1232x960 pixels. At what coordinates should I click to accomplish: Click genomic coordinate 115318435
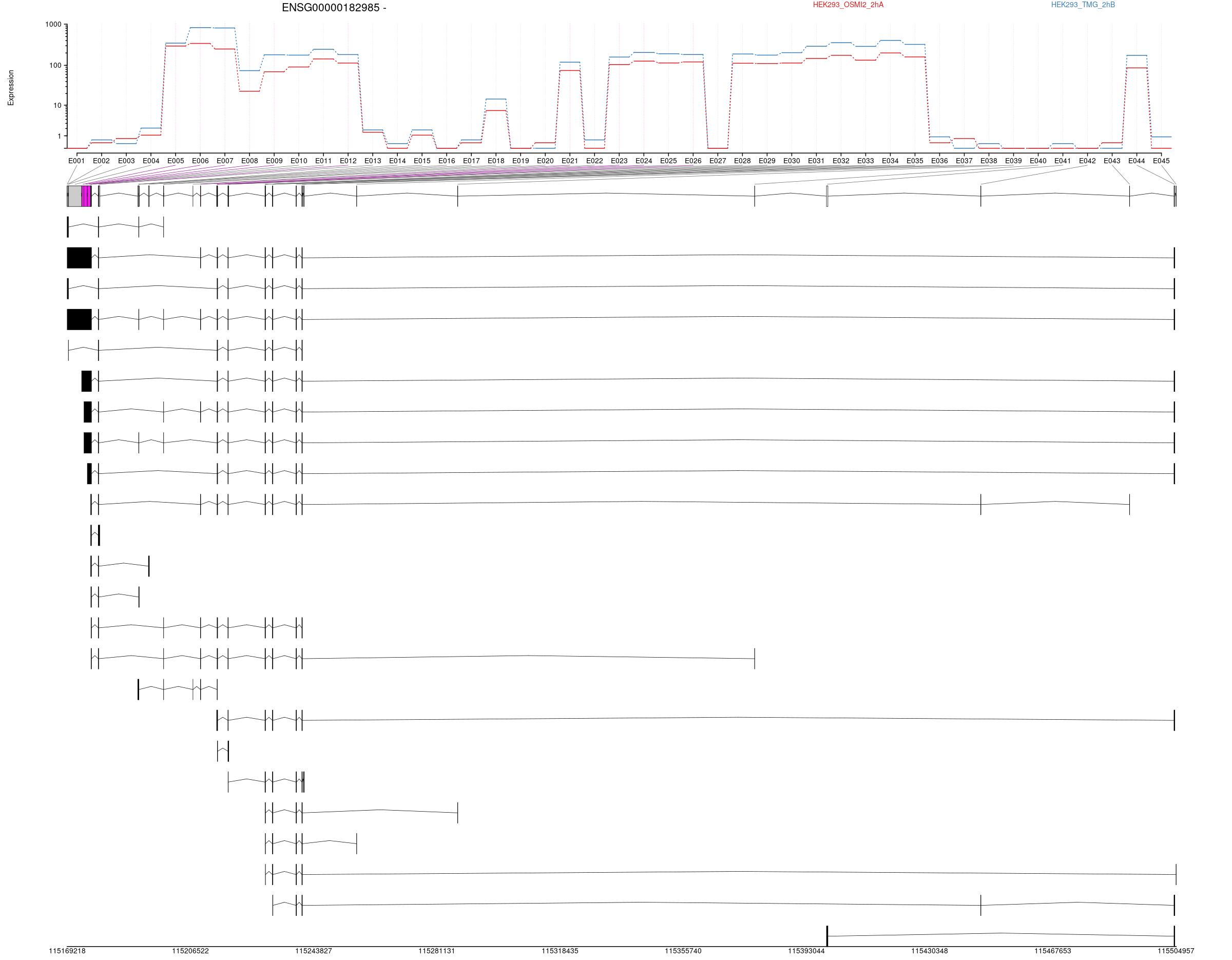pos(560,951)
